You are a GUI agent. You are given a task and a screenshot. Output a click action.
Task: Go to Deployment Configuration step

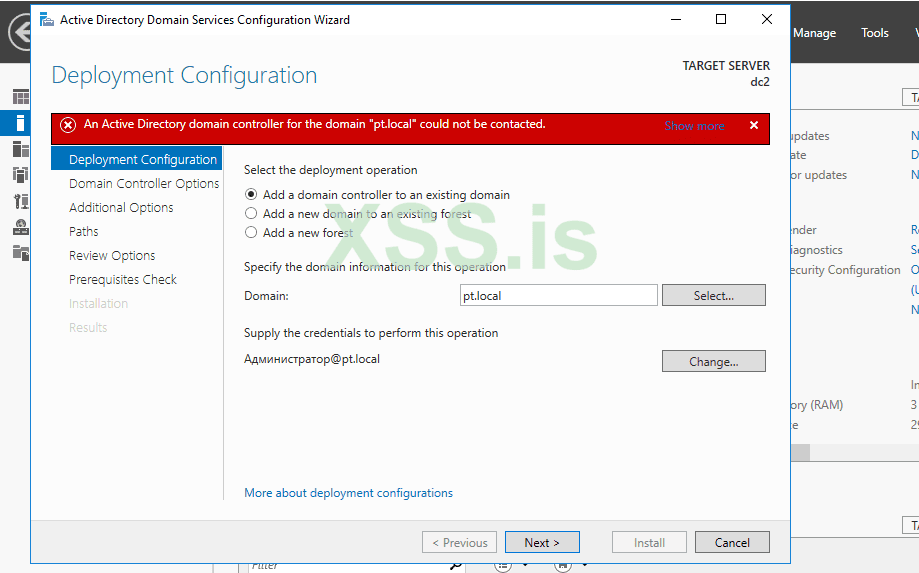pos(137,159)
